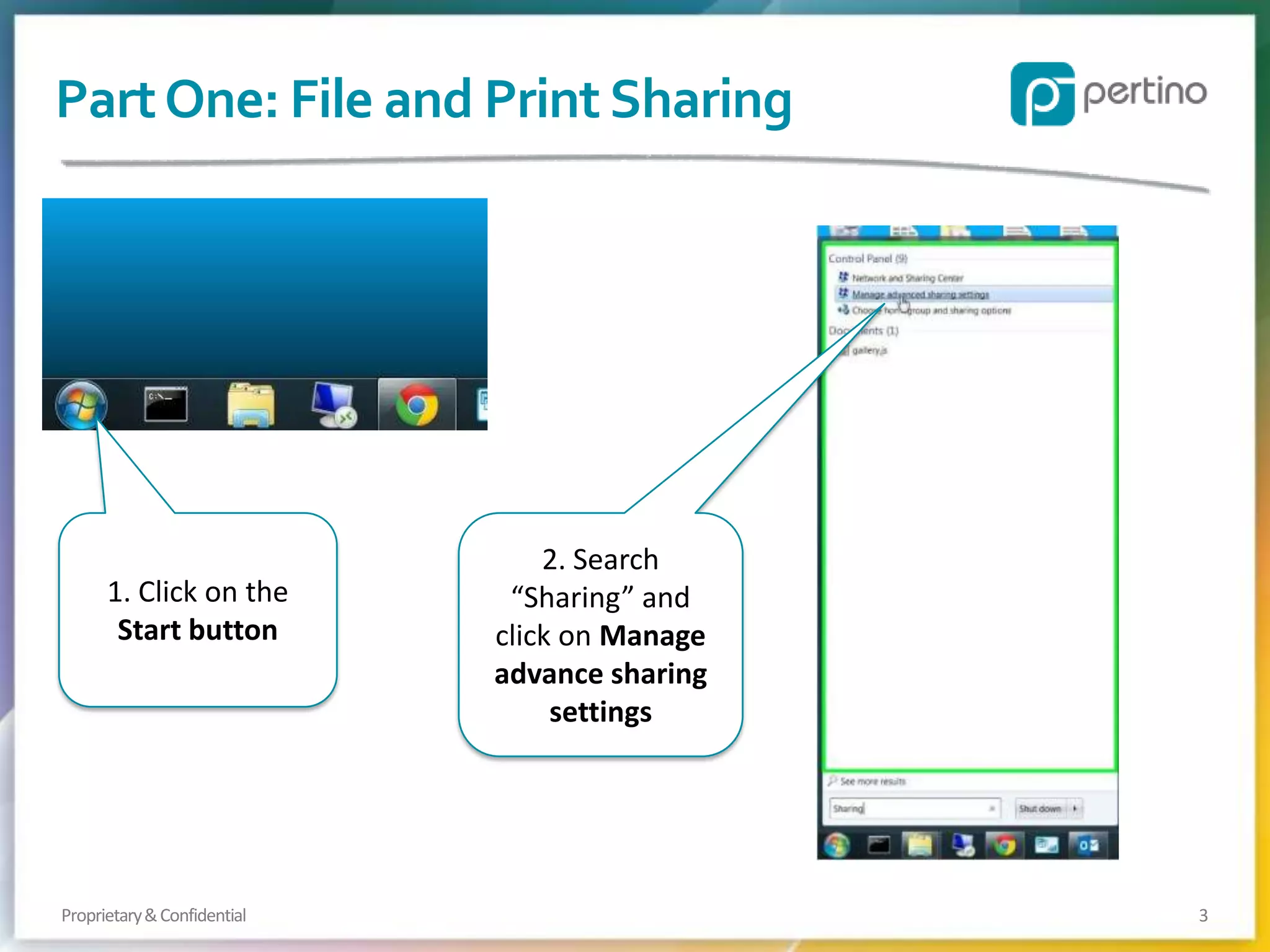Open File Explorer icon below the search menu
Viewport: 1270px width, 952px height.
click(x=920, y=845)
